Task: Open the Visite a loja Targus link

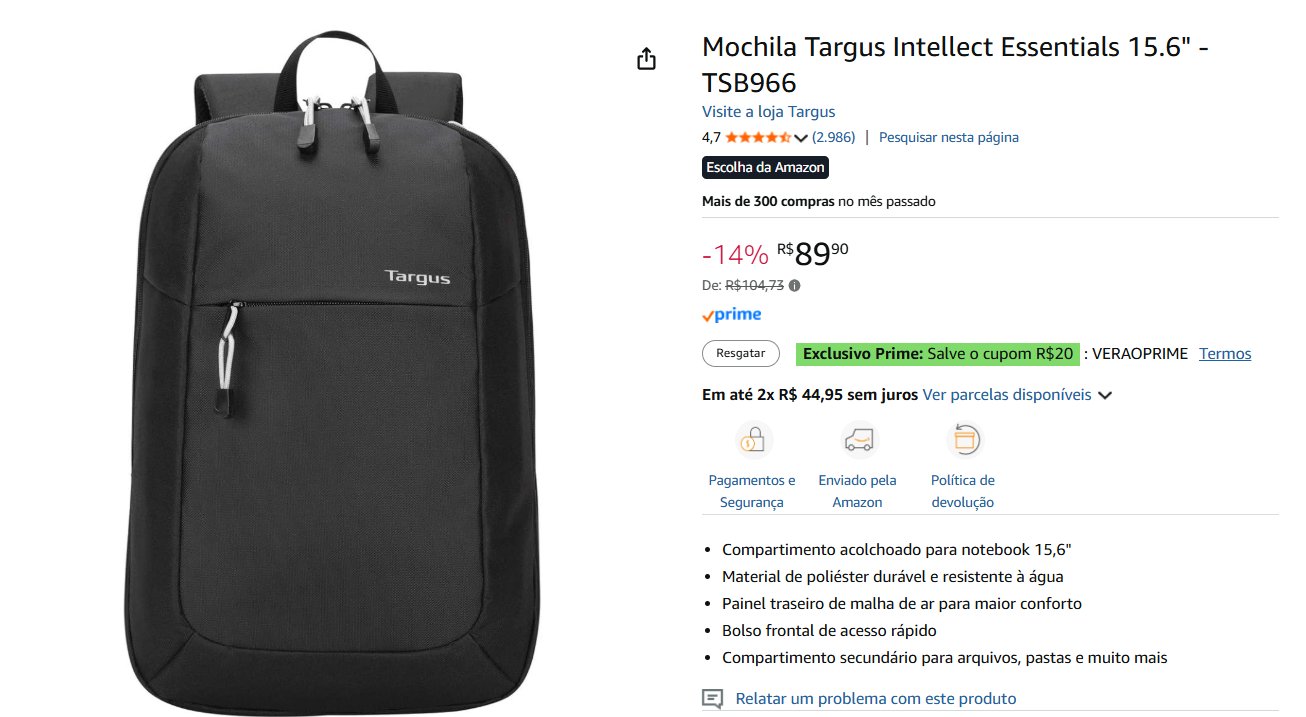Action: (768, 112)
